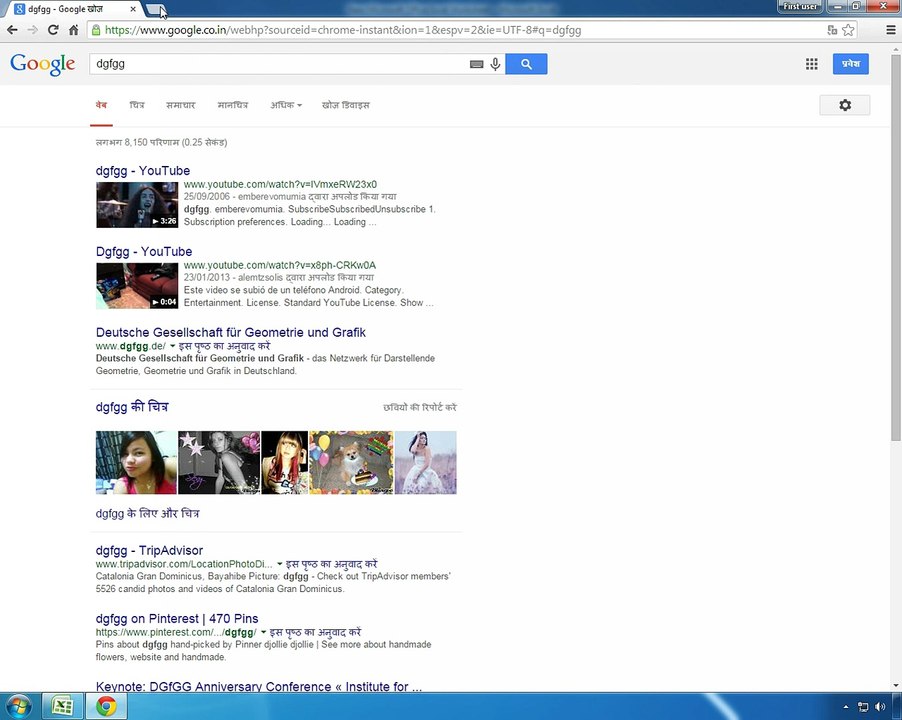Open the on-screen keyboard icon in search box
902x720 pixels.
pos(476,64)
